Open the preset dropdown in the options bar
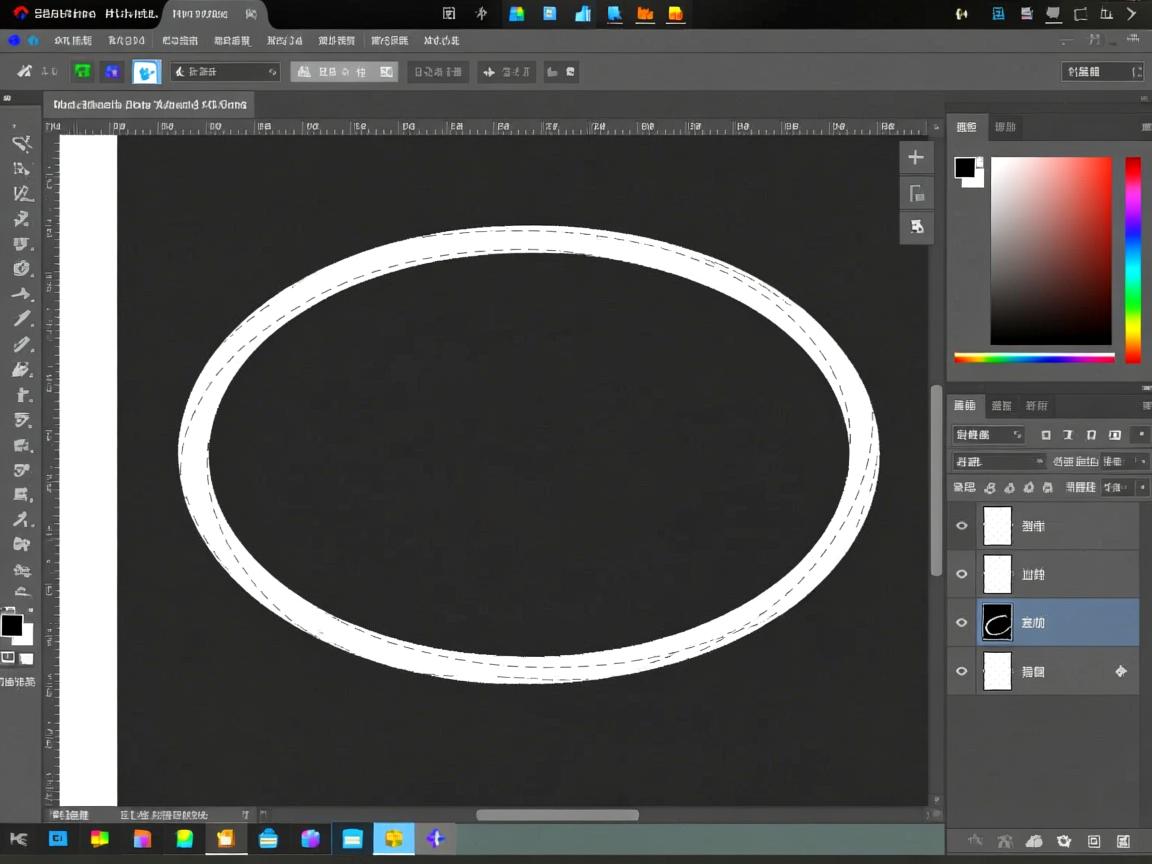This screenshot has height=864, width=1152. (225, 72)
